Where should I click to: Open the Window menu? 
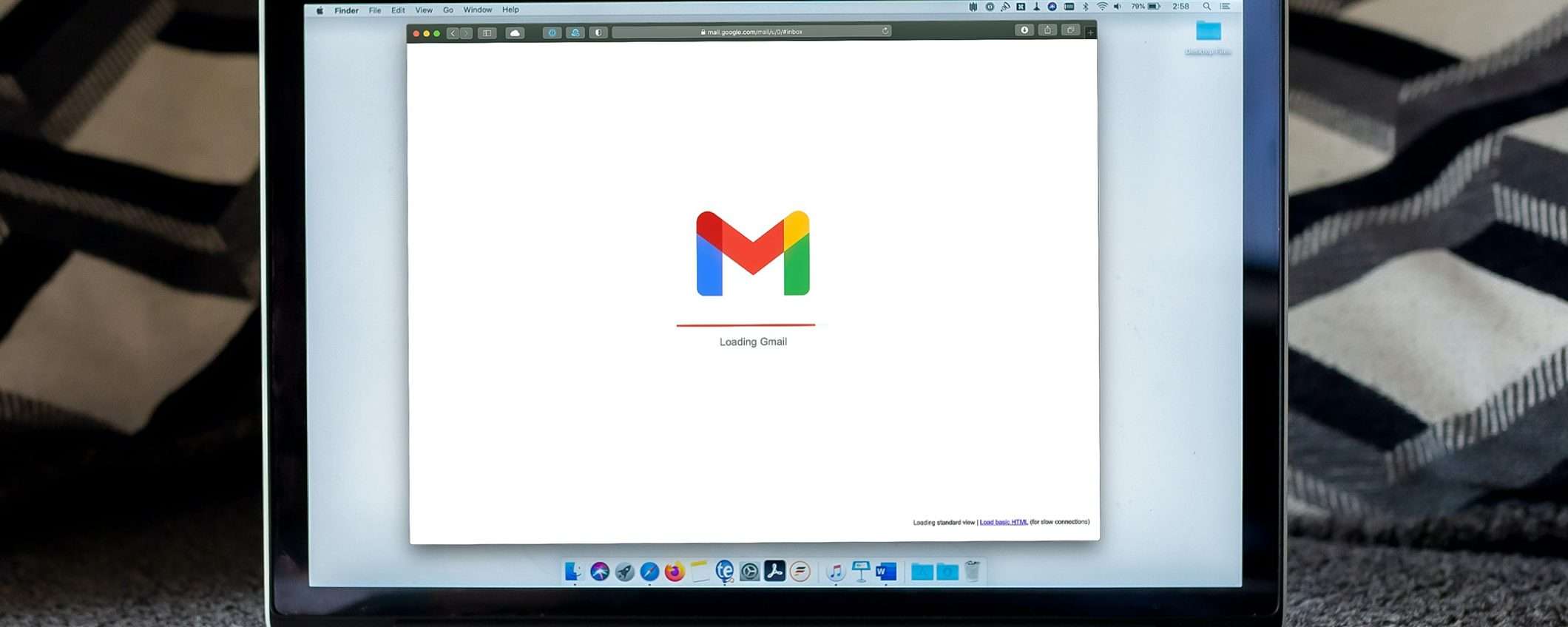point(478,10)
